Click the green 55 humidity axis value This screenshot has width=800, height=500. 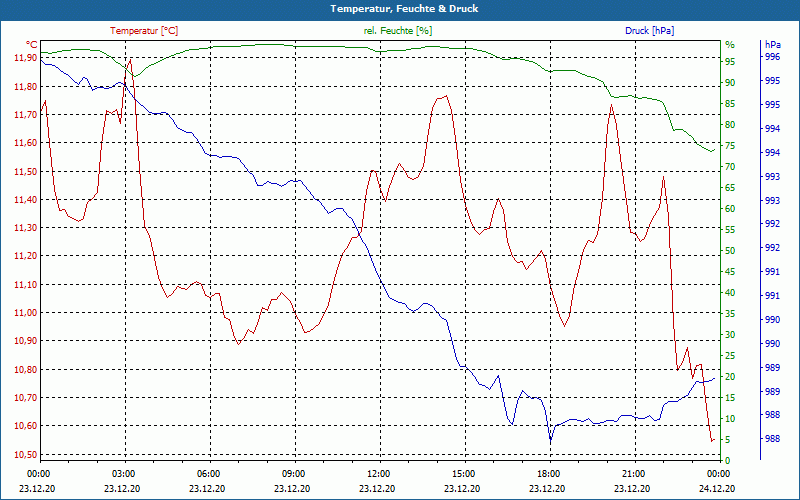coord(730,230)
